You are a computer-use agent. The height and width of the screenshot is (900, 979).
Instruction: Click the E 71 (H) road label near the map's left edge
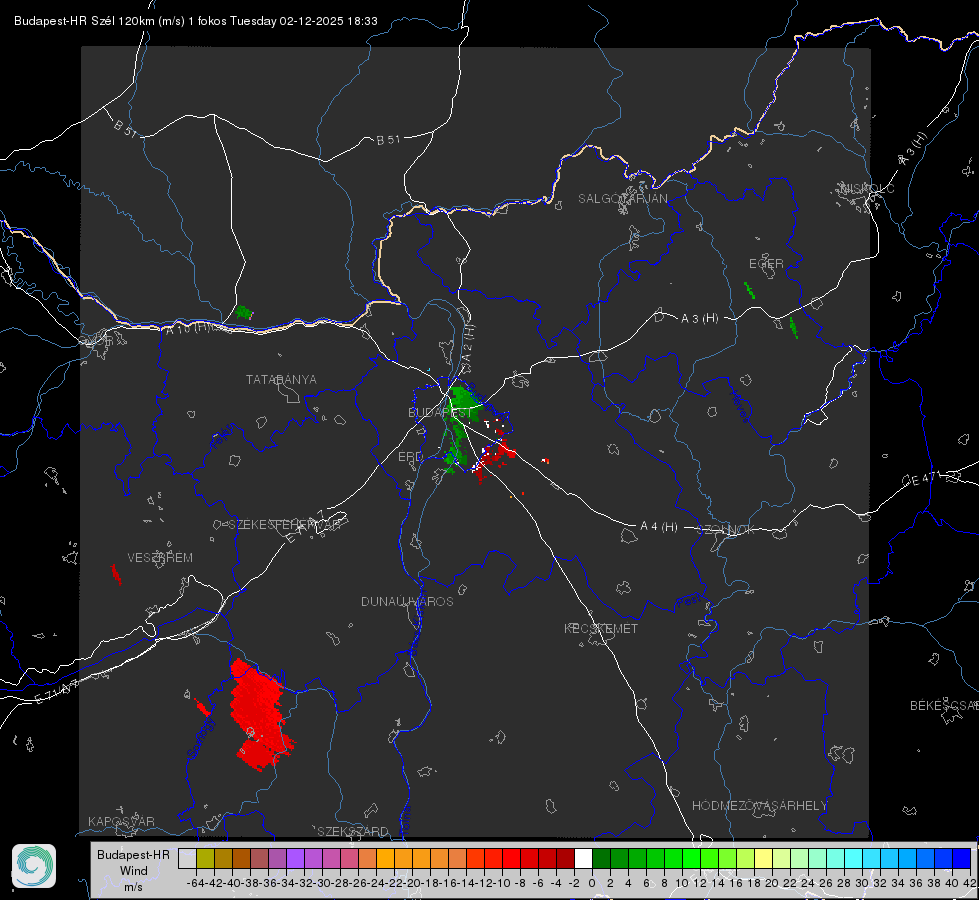(x=58, y=691)
